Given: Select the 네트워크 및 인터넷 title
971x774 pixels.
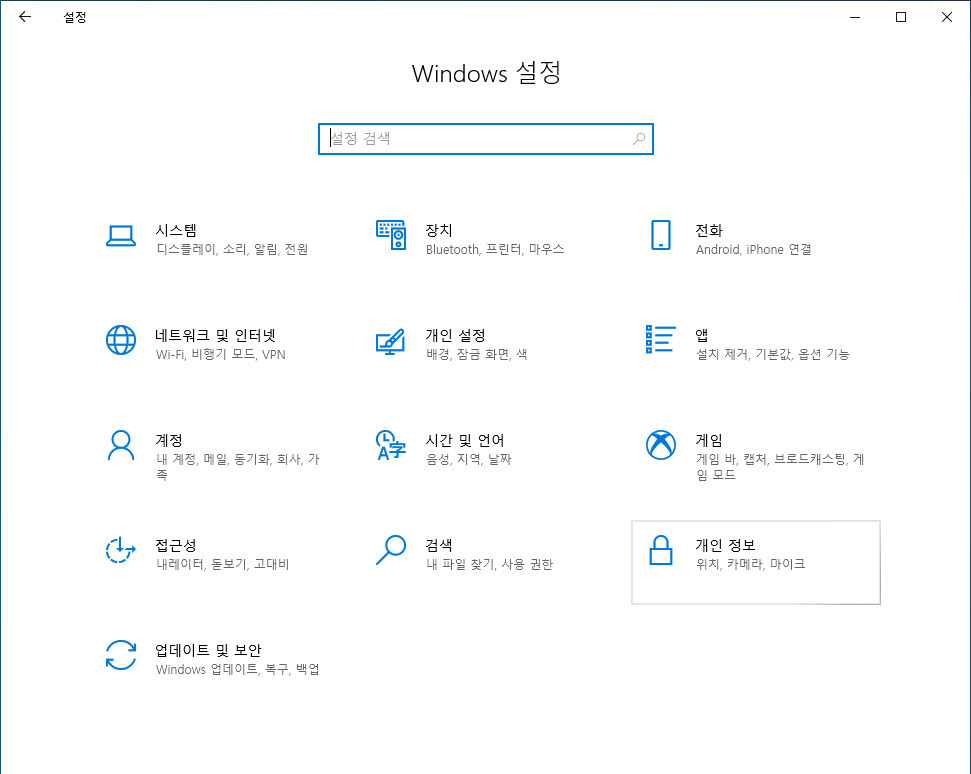Looking at the screenshot, I should click(x=216, y=336).
